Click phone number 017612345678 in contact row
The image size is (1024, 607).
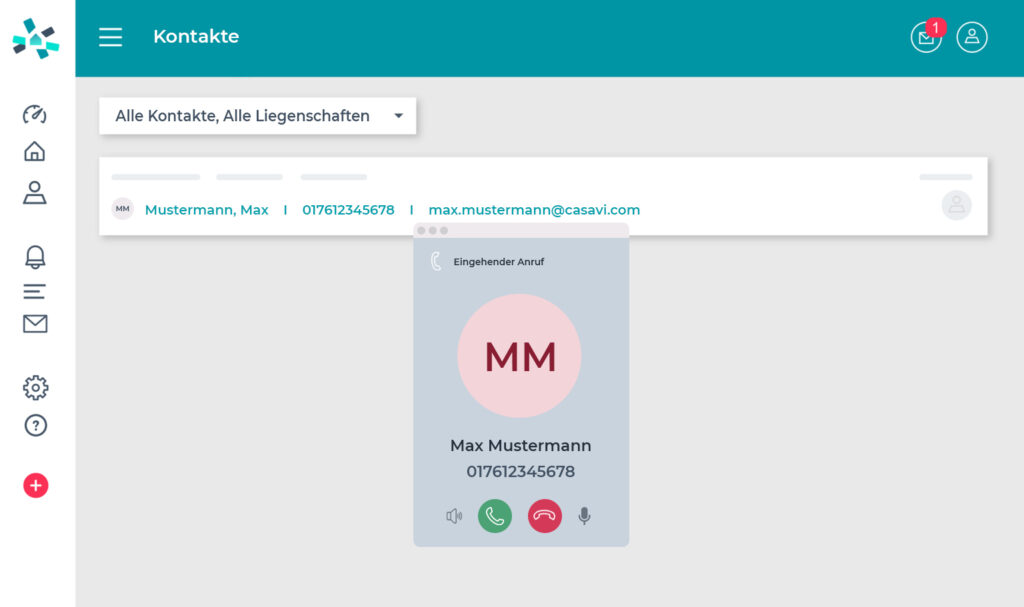coord(348,210)
